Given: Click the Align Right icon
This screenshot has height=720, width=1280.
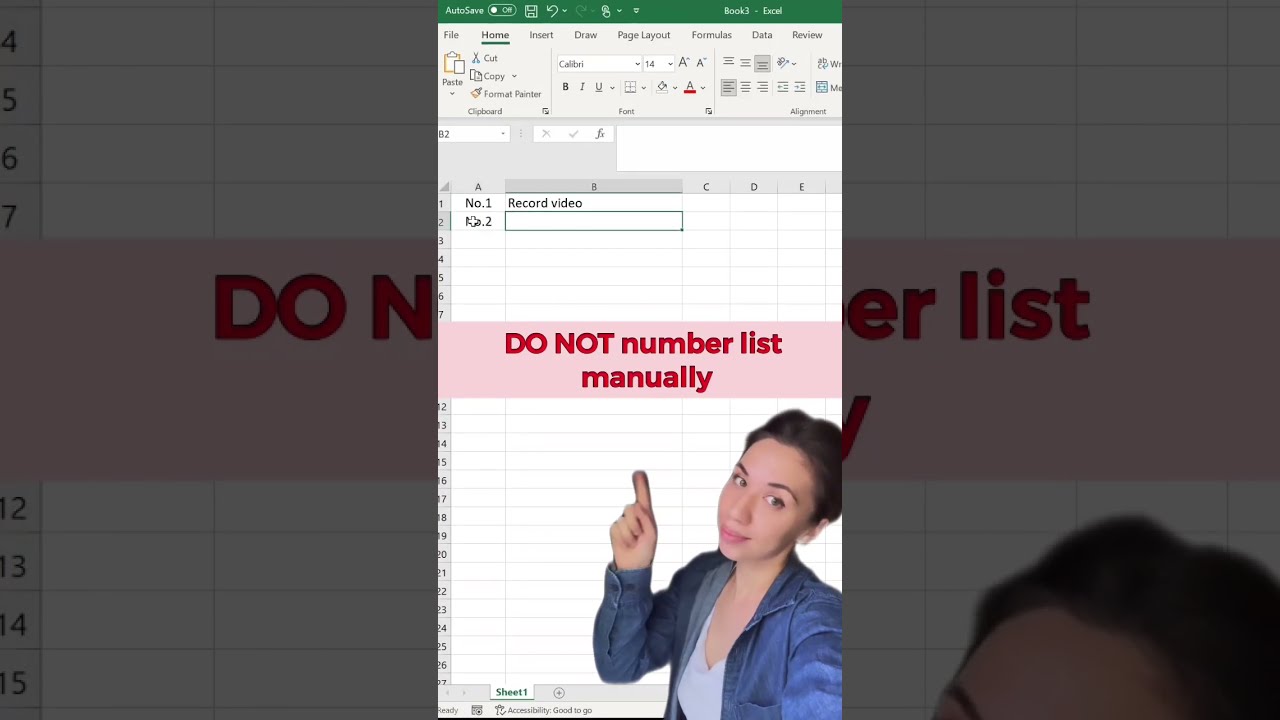Looking at the screenshot, I should (x=762, y=87).
